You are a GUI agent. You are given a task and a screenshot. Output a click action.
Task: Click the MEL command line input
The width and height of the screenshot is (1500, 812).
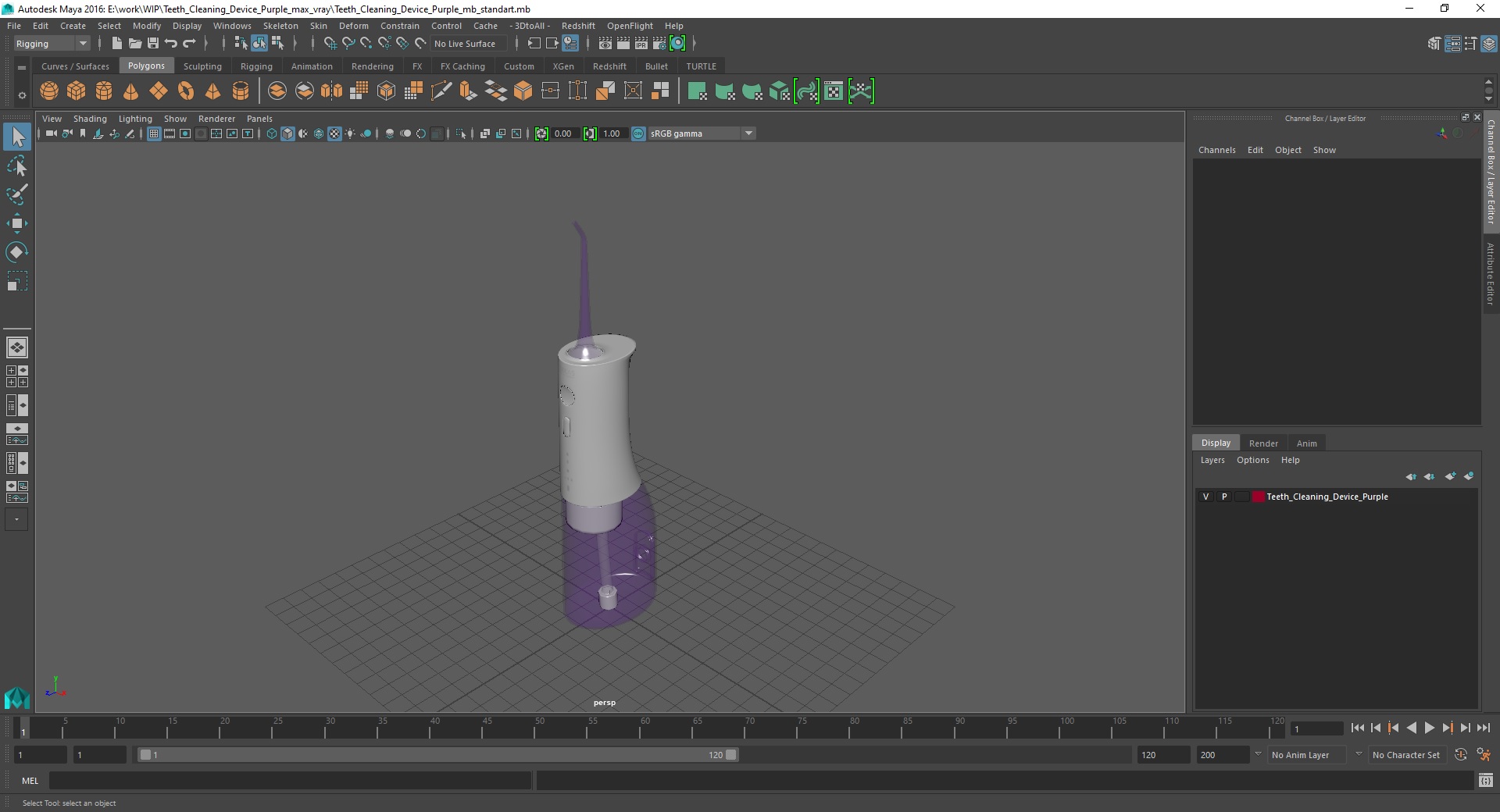(x=291, y=780)
